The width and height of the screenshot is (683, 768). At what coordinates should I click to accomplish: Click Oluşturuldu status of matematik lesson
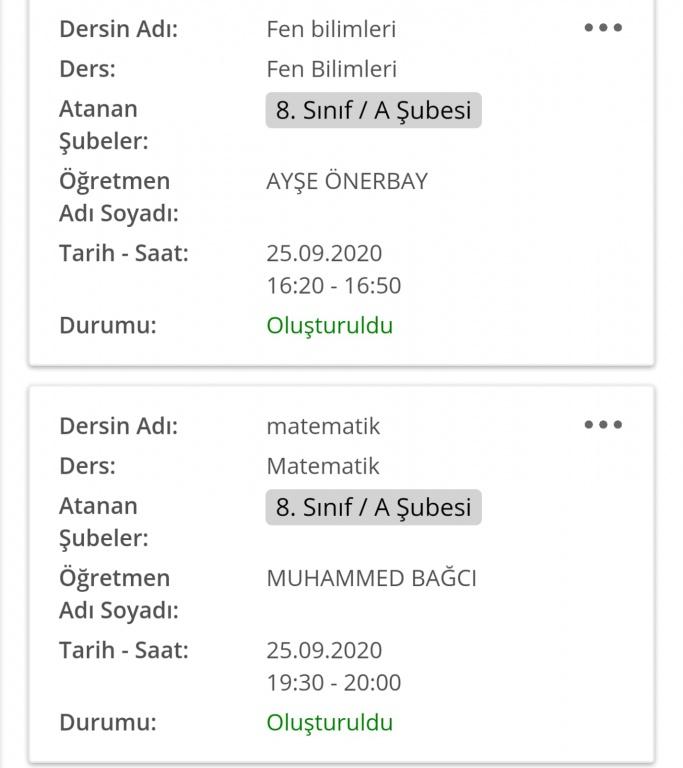click(329, 722)
